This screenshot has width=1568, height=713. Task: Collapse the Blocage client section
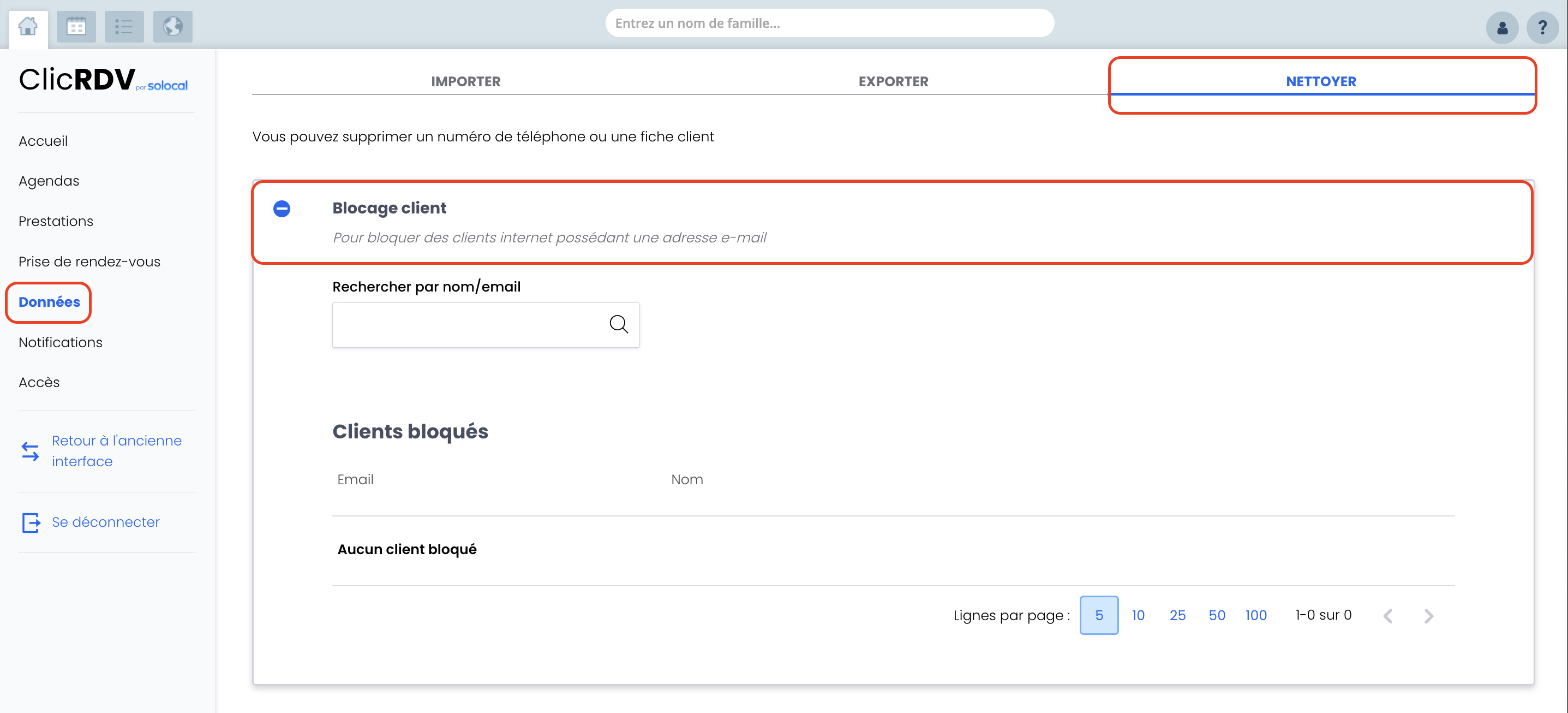282,209
